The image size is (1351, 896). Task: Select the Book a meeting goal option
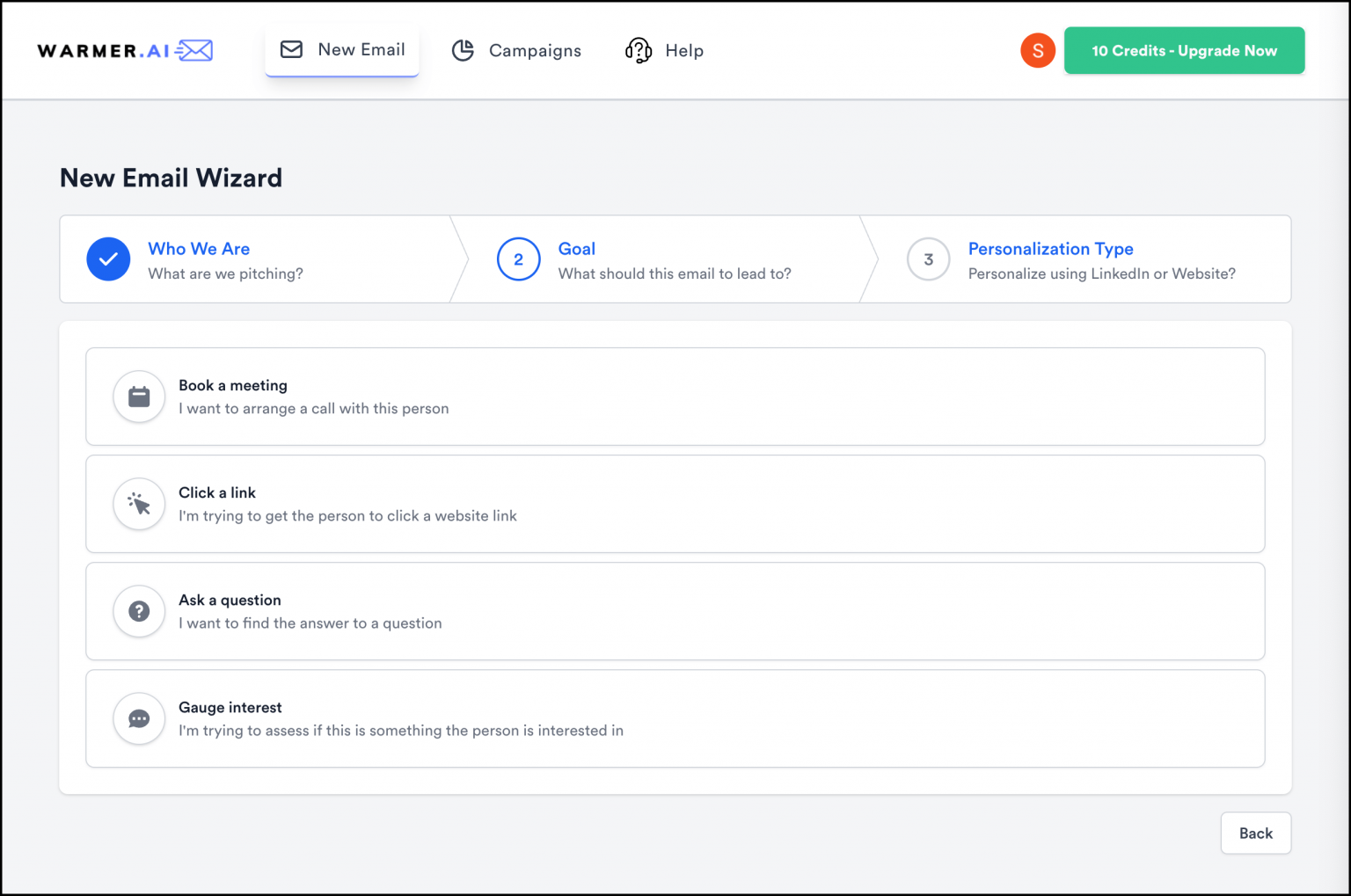pos(674,397)
